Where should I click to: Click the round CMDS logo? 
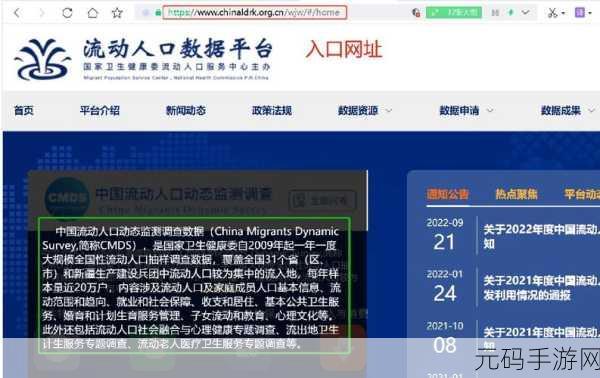[x=67, y=199]
